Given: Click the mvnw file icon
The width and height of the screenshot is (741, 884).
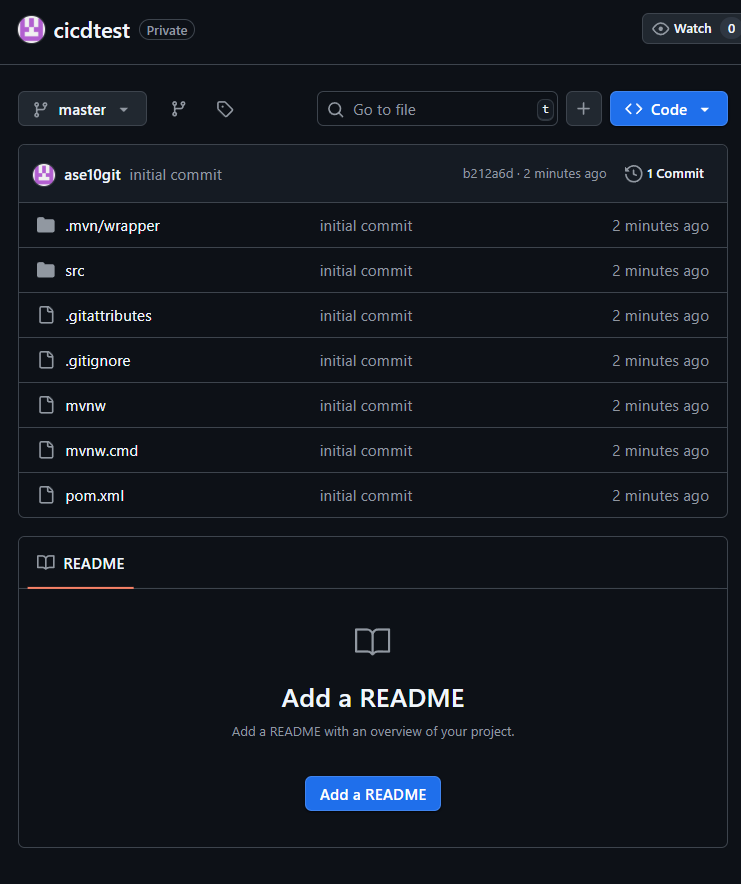Looking at the screenshot, I should pos(46,405).
